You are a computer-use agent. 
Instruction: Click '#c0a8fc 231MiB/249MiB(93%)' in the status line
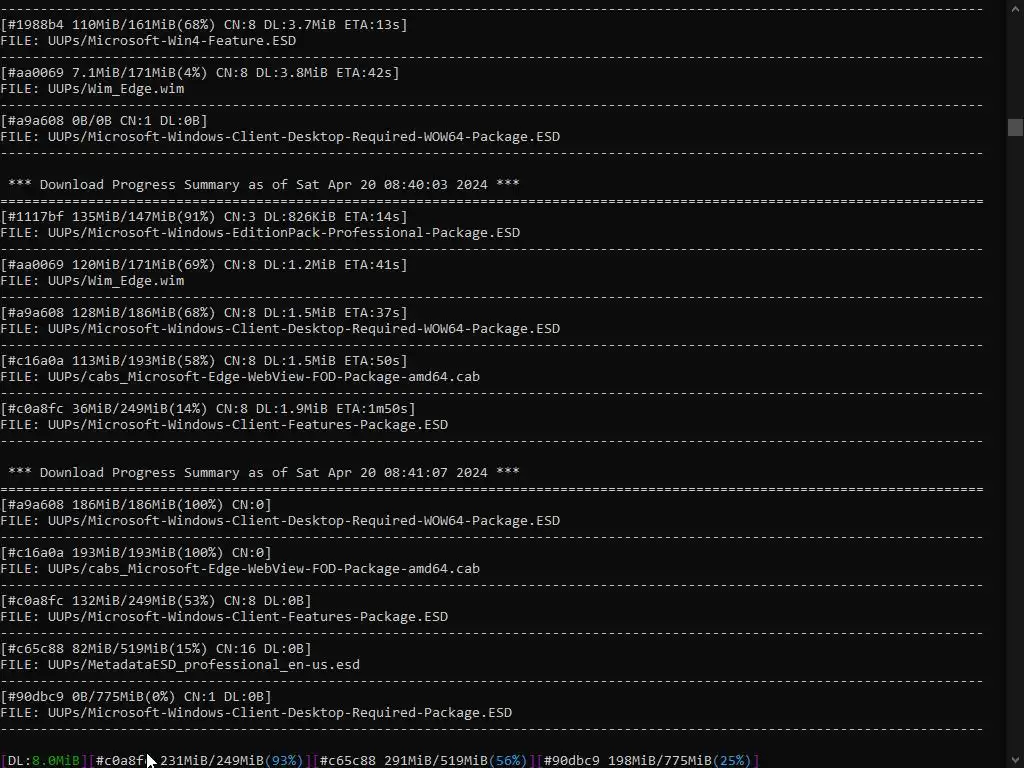pos(199,761)
